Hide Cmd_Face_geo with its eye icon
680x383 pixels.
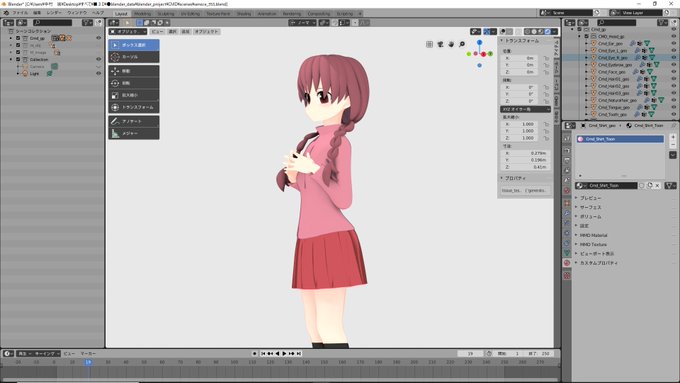point(673,72)
